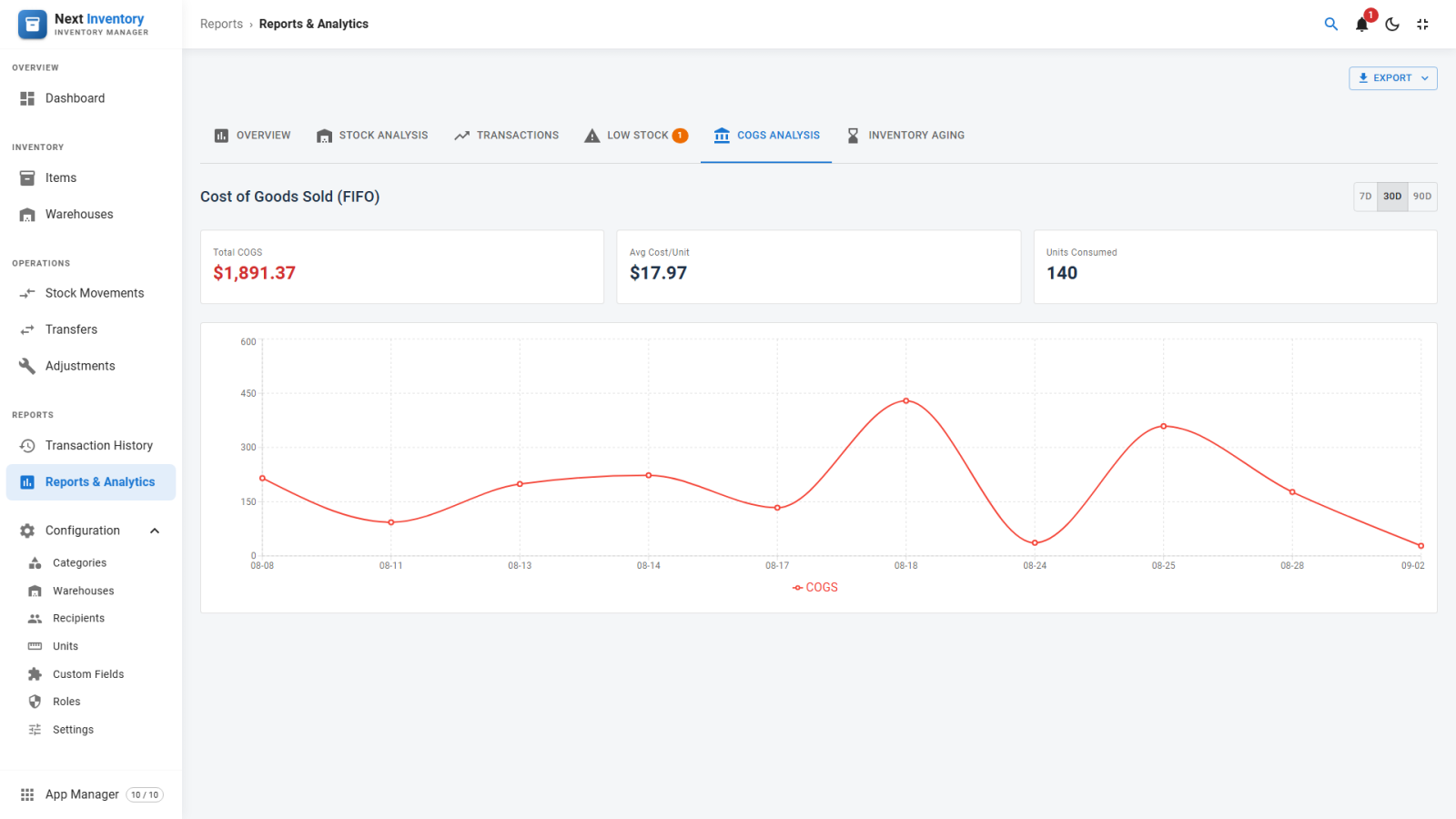Screen dimensions: 1456x819
Task: Collapse the Configuration section chevron
Action: coord(155,531)
